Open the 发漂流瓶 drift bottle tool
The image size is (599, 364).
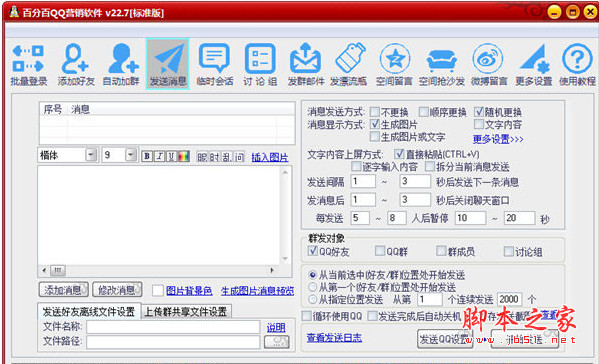tap(349, 64)
